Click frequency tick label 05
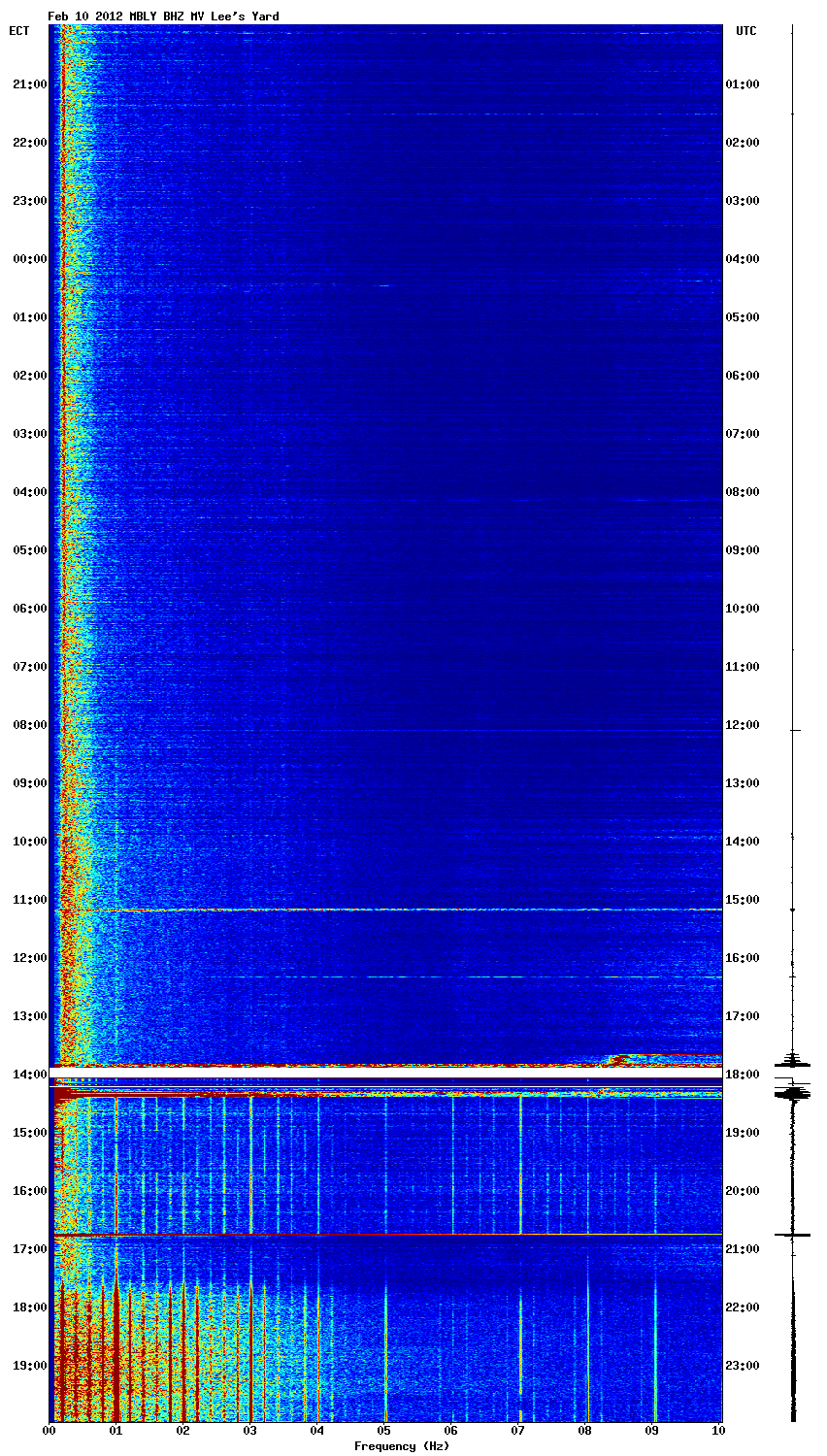 384,1431
